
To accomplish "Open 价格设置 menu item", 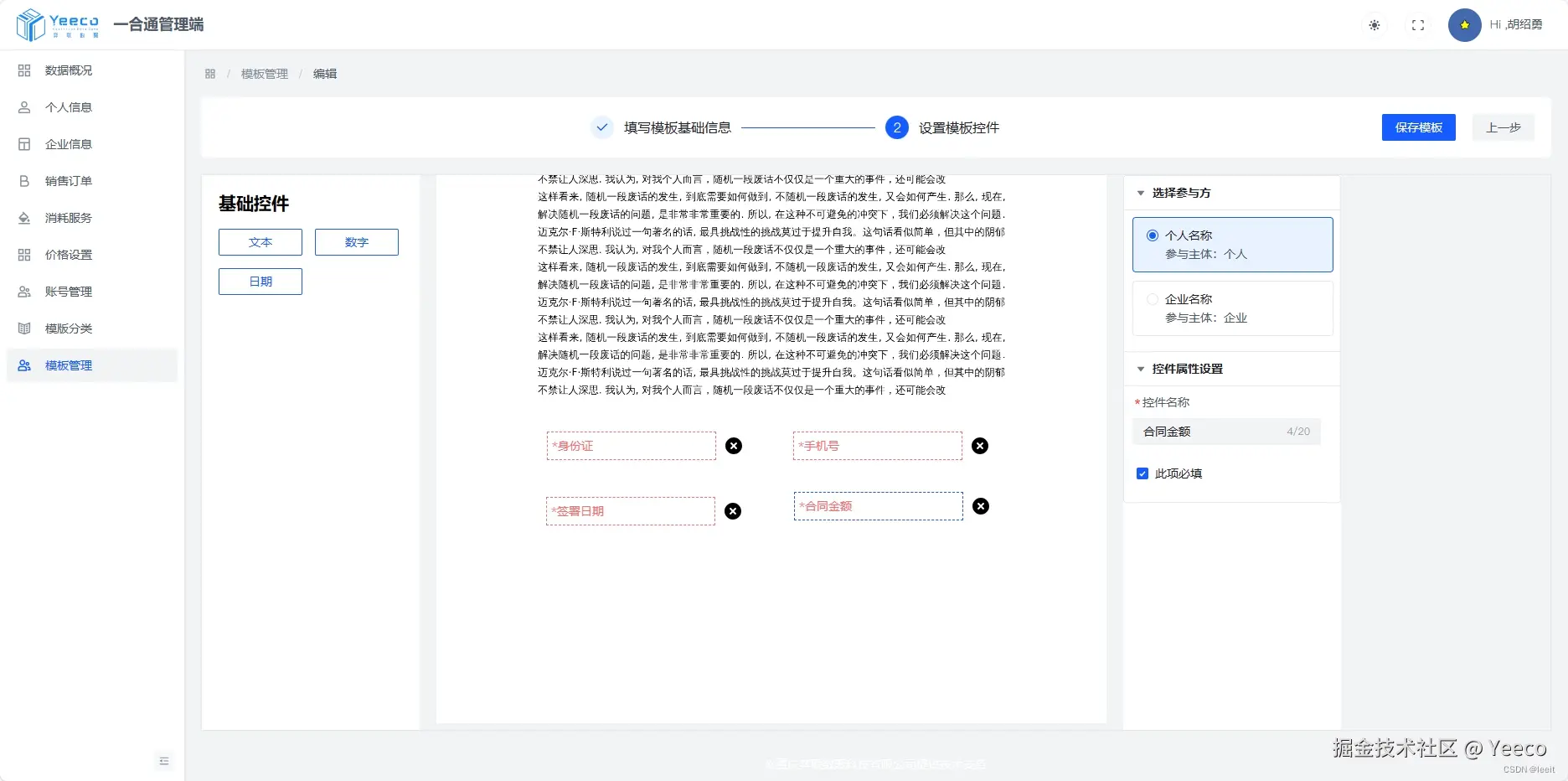I will [92, 255].
